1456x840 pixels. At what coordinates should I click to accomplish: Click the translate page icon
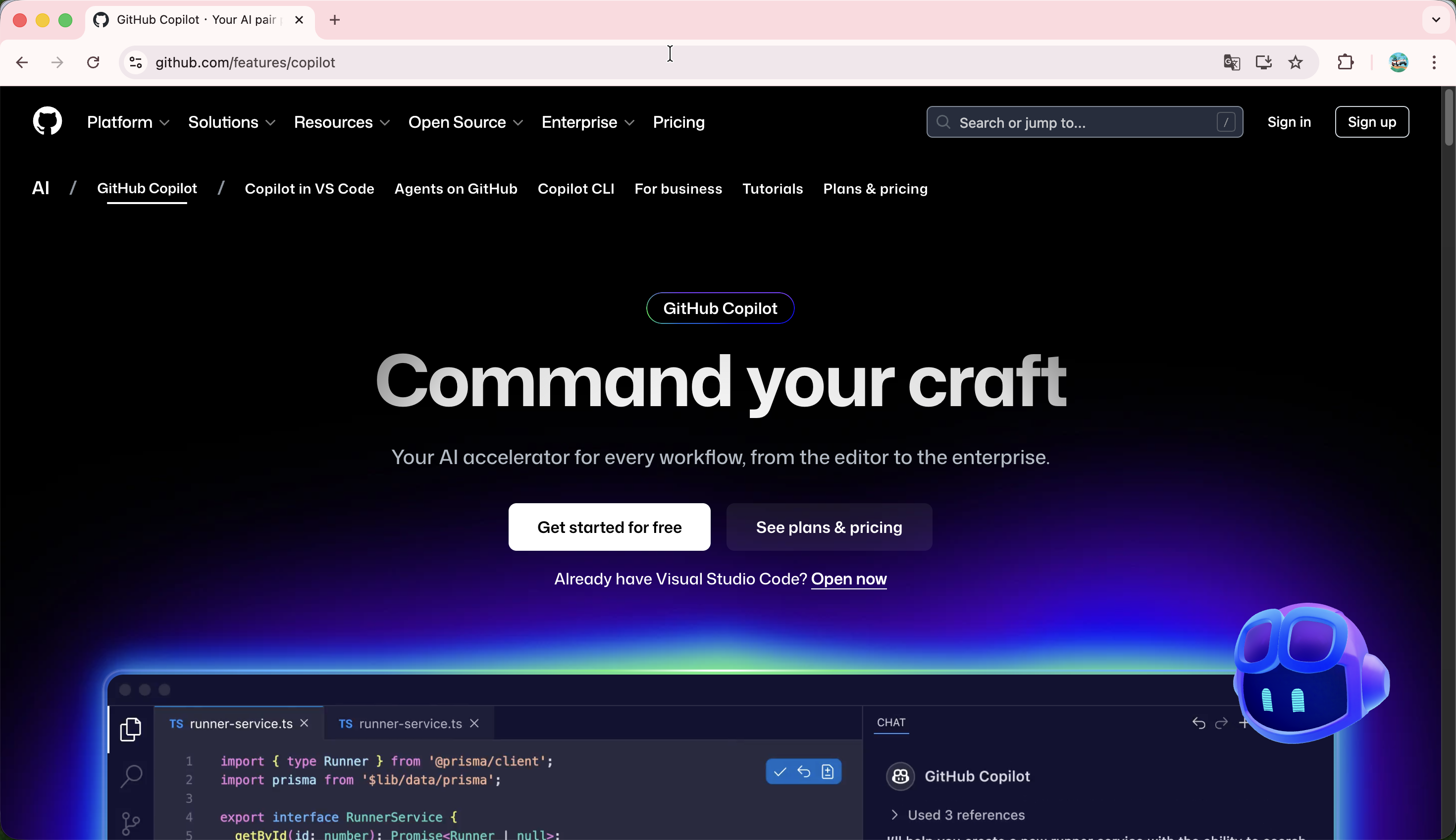pos(1232,62)
